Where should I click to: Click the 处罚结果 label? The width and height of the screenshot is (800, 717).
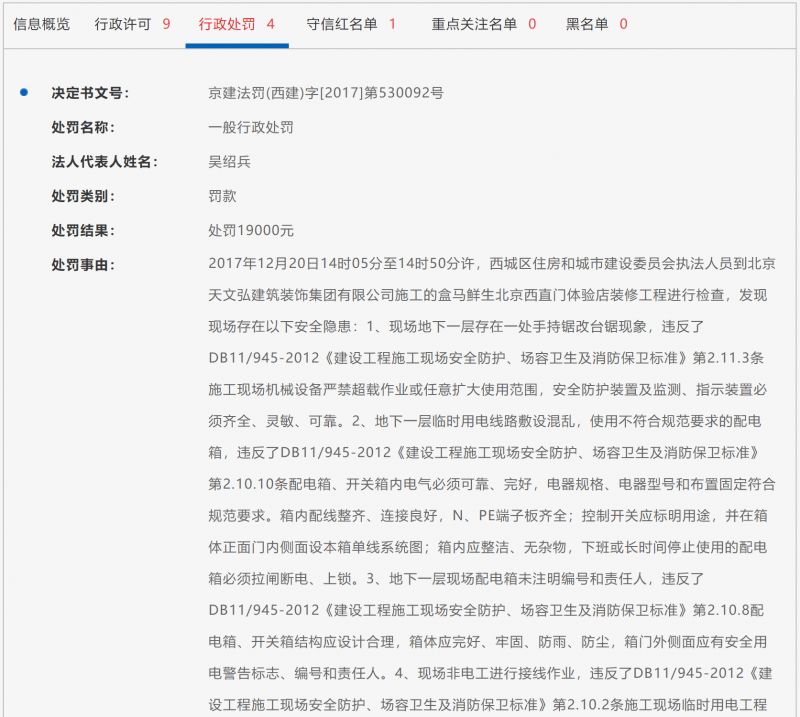(x=83, y=230)
